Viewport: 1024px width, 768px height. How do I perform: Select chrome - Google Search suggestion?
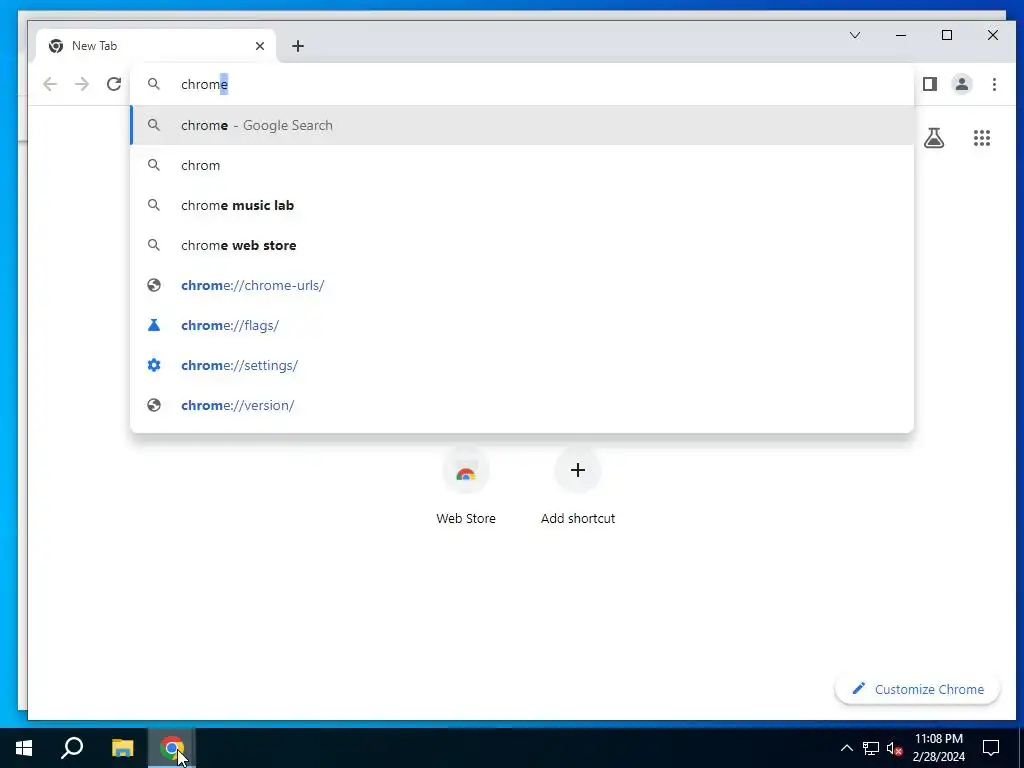521,125
